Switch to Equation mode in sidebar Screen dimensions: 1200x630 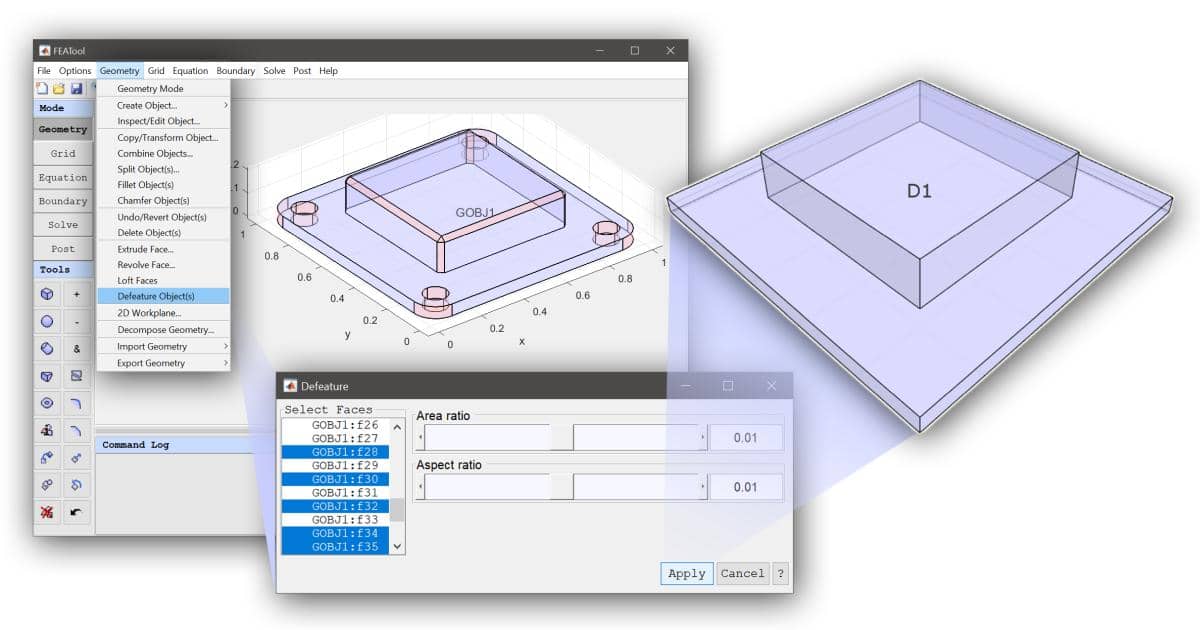[x=63, y=177]
